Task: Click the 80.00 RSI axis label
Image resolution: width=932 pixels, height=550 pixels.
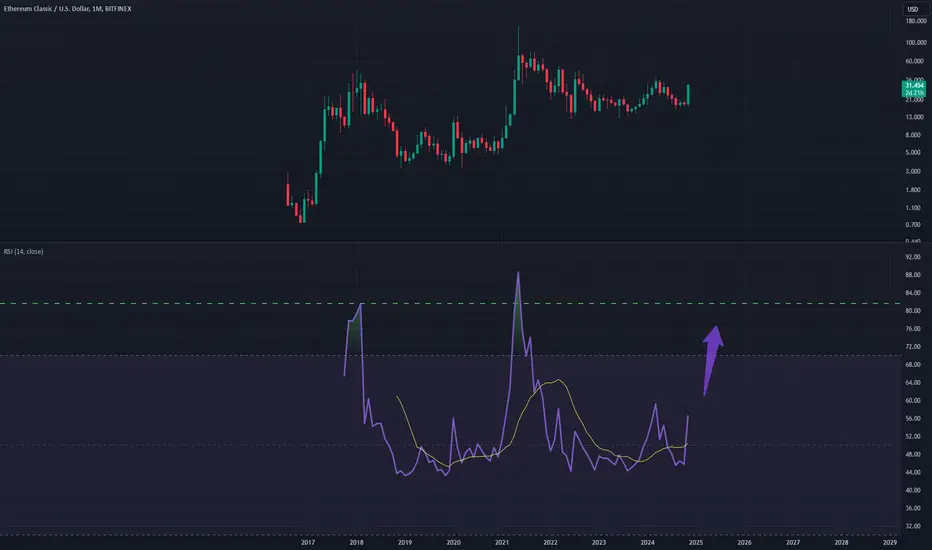Action: click(912, 311)
